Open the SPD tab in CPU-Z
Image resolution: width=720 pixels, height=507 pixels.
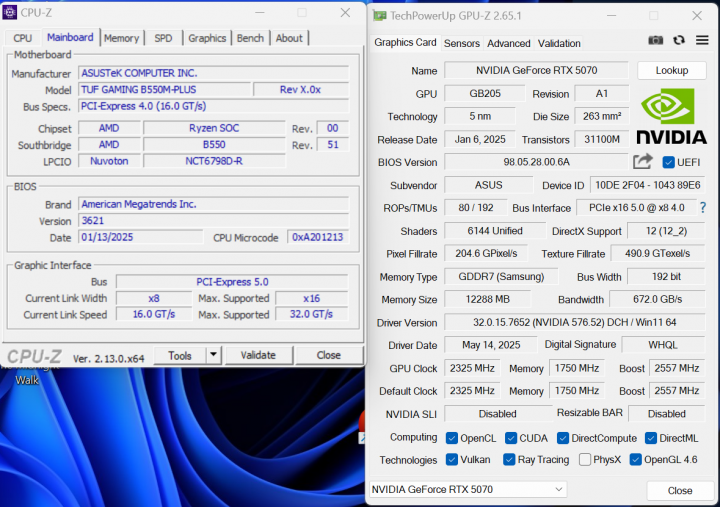[x=163, y=38]
